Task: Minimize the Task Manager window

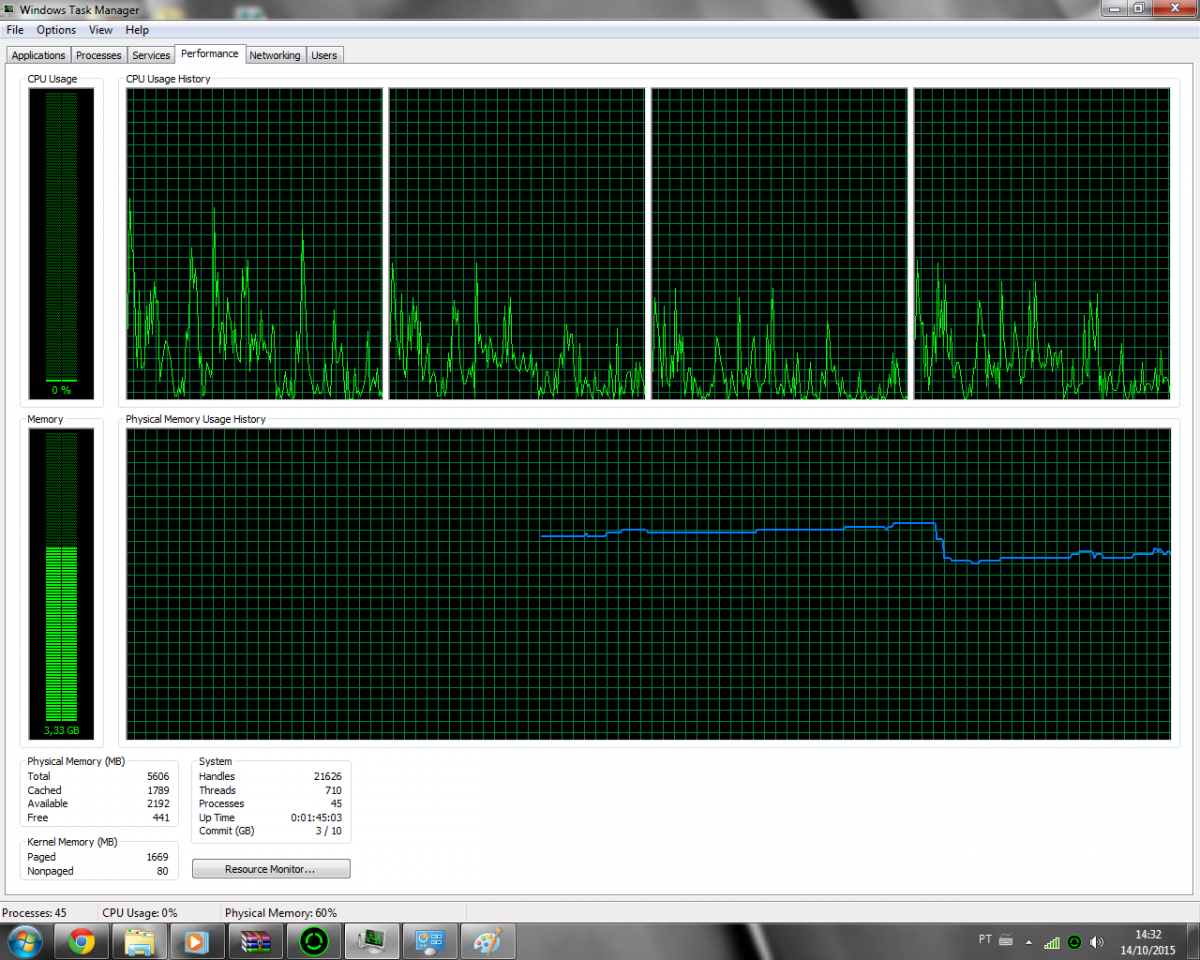Action: tap(1114, 8)
